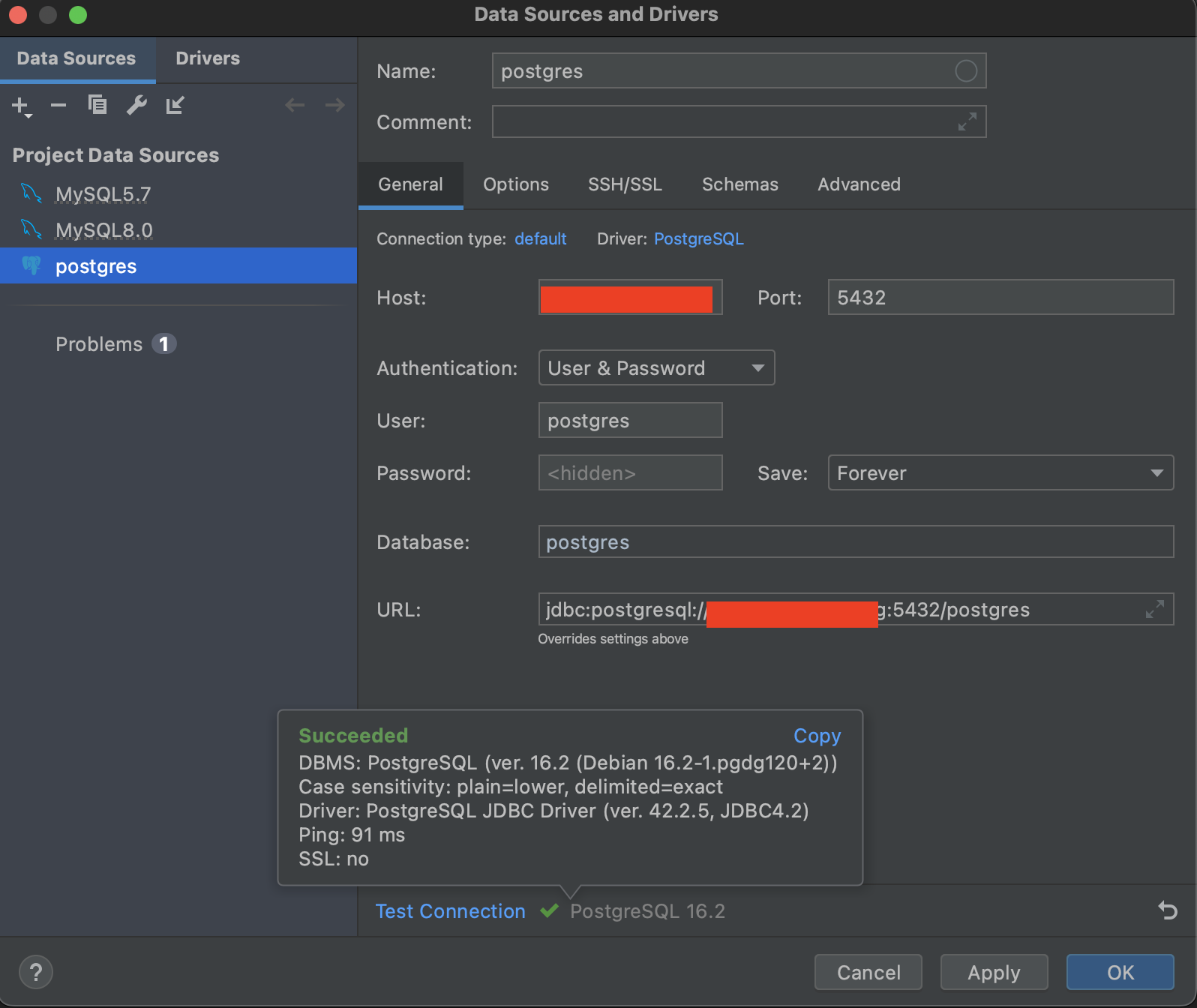Open help with question mark button
This screenshot has width=1197, height=1008.
coord(36,972)
